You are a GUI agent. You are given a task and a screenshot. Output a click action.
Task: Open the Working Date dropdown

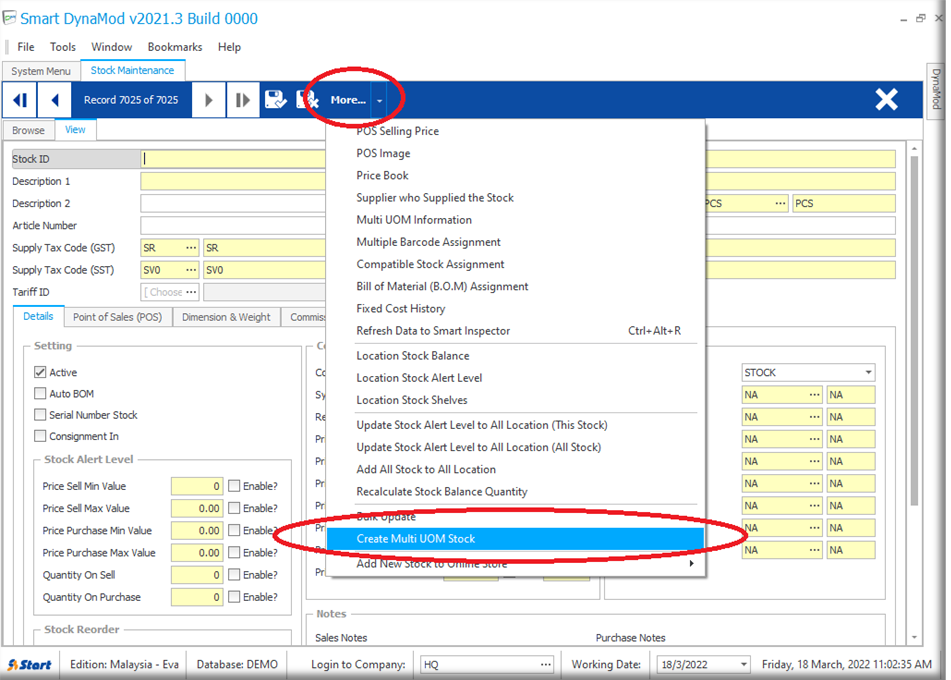[742, 665]
